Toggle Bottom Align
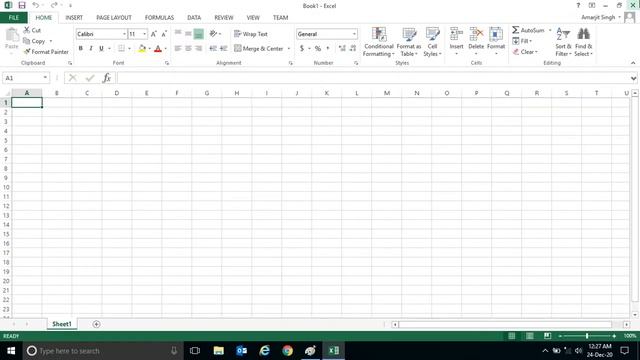640x360 pixels. pyautogui.click(x=198, y=34)
